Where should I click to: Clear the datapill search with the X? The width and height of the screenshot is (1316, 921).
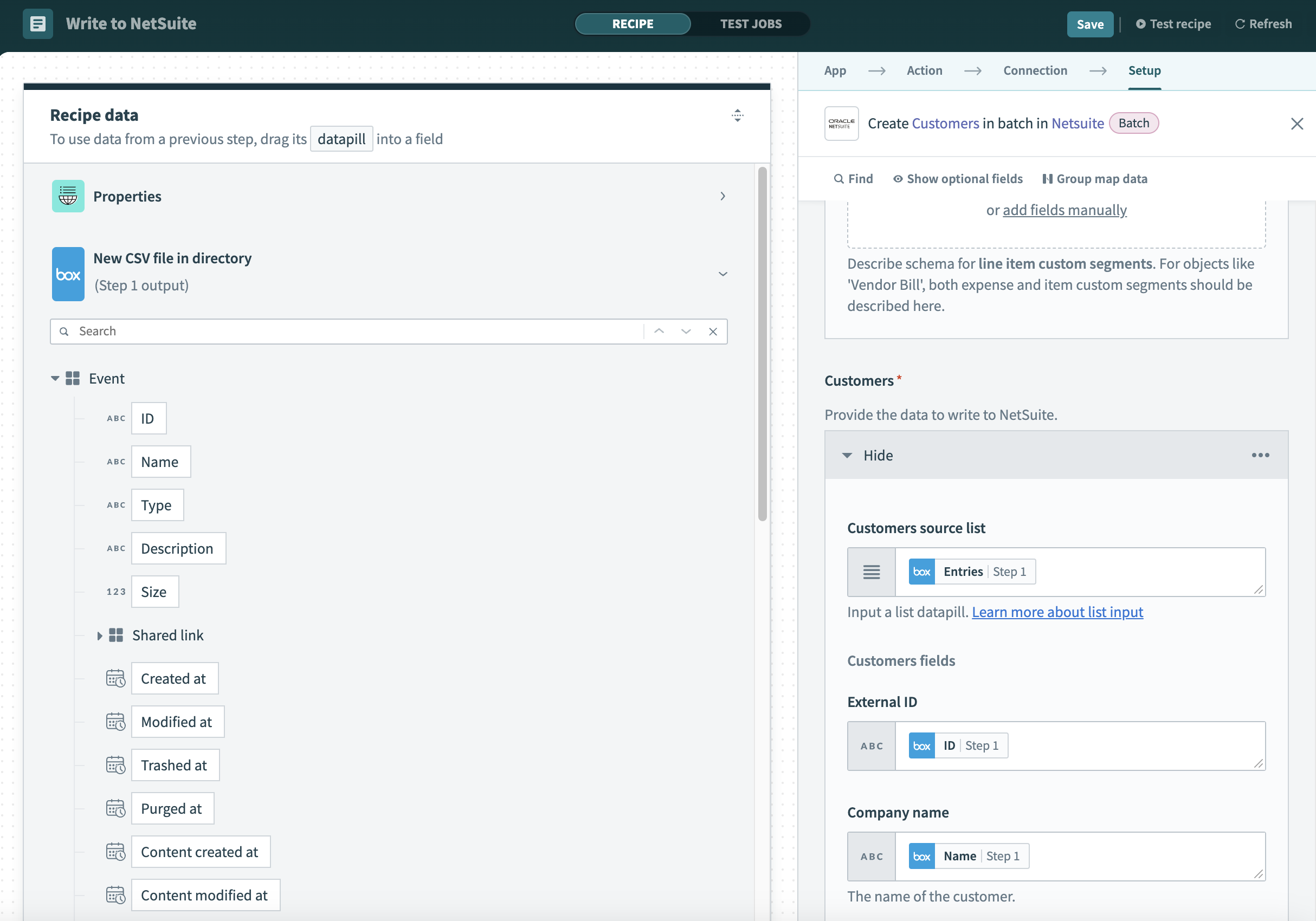(x=712, y=331)
